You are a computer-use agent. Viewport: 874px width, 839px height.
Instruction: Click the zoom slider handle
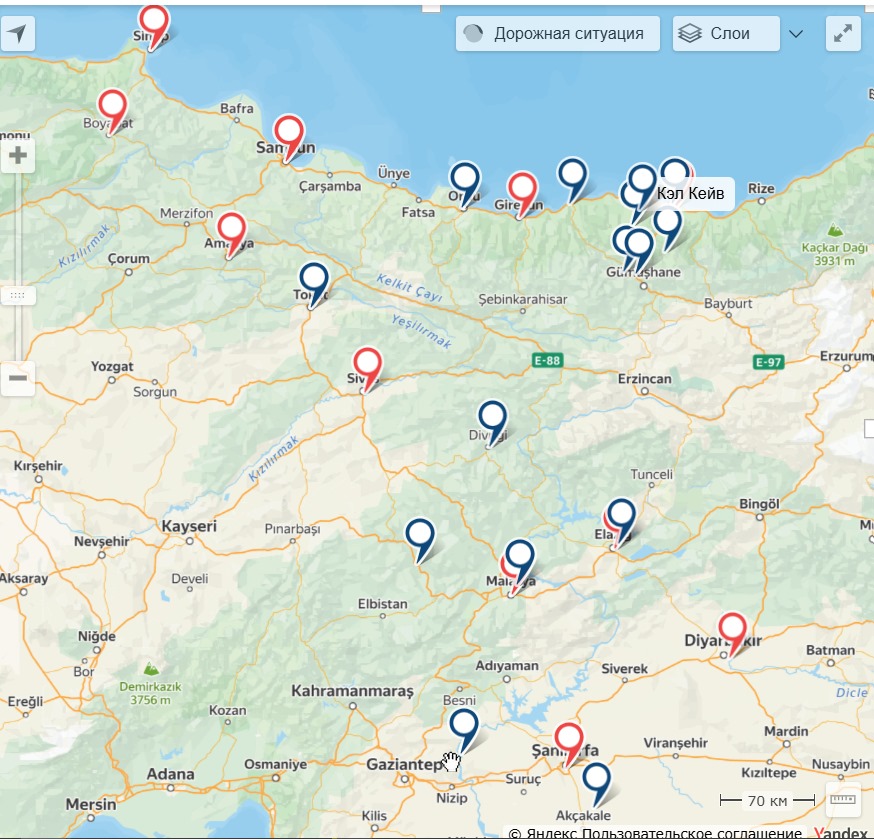pyautogui.click(x=17, y=295)
